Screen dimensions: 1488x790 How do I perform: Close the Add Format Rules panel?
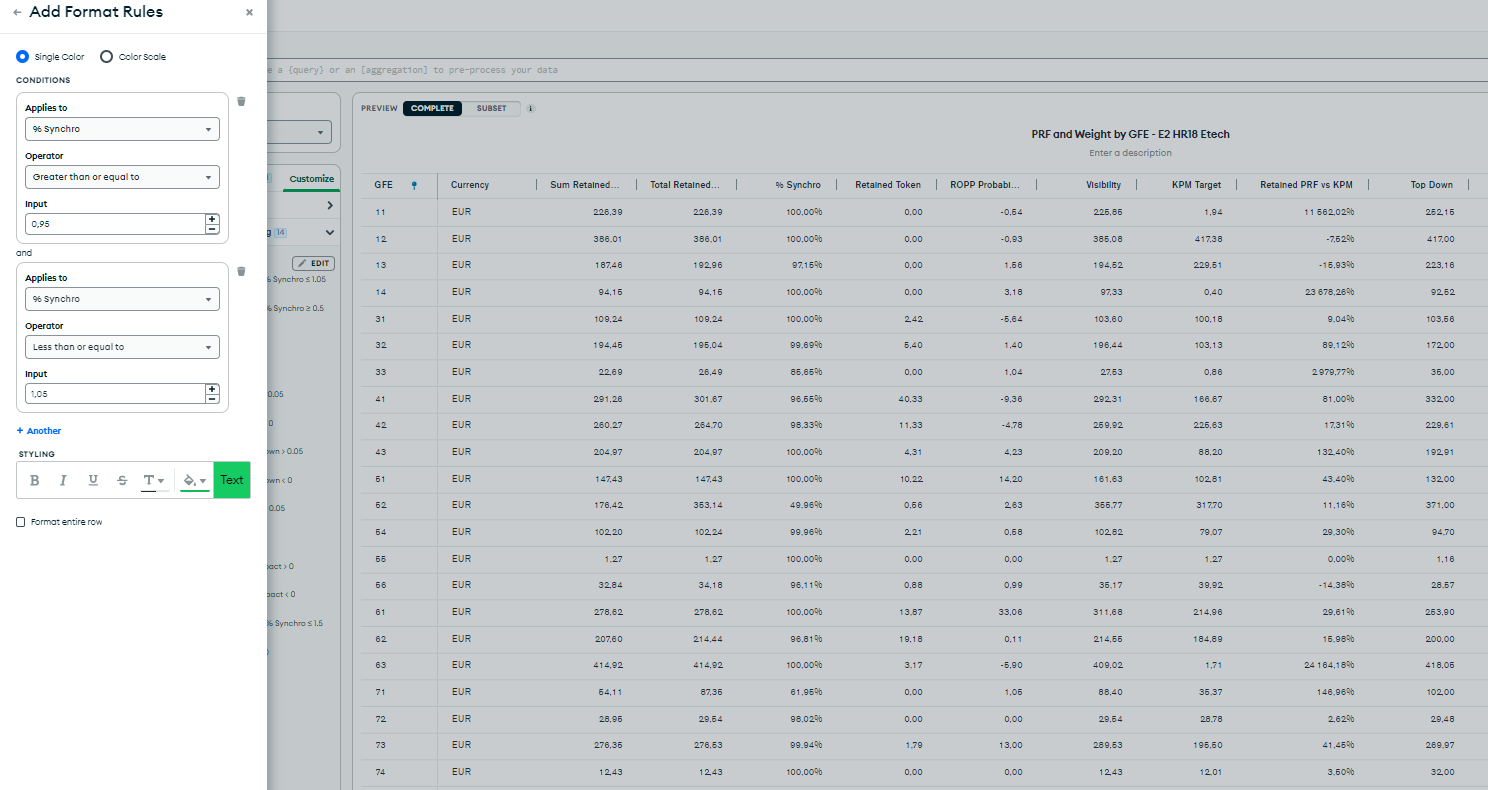tap(249, 13)
